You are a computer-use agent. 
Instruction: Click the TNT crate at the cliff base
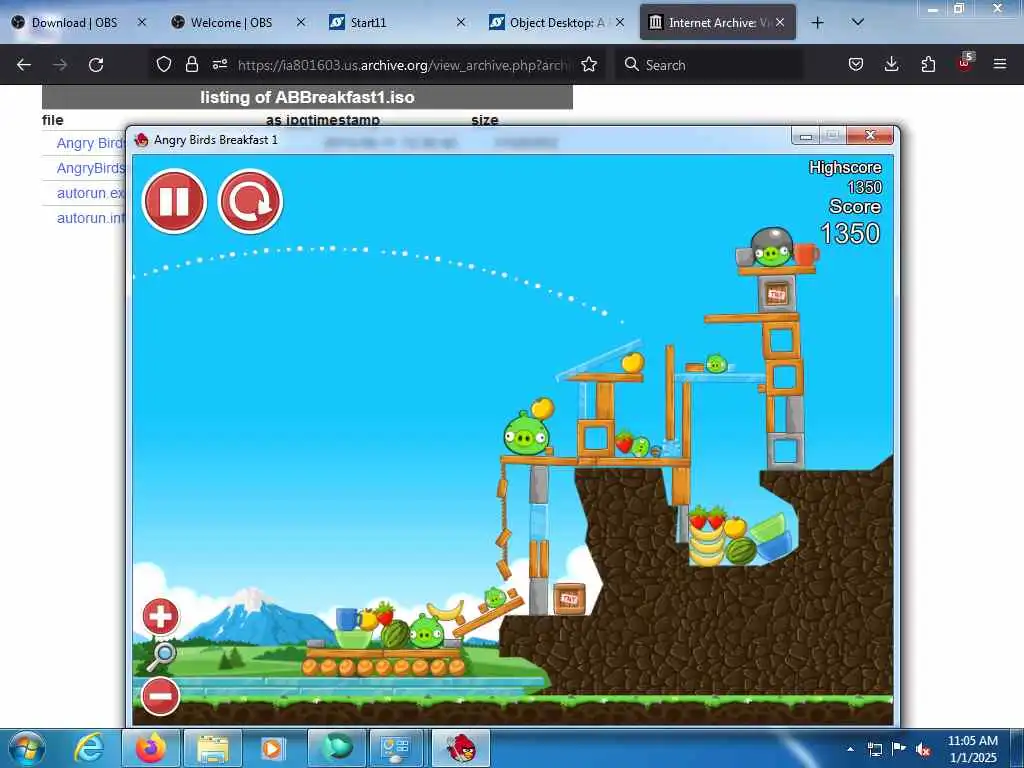pos(569,599)
